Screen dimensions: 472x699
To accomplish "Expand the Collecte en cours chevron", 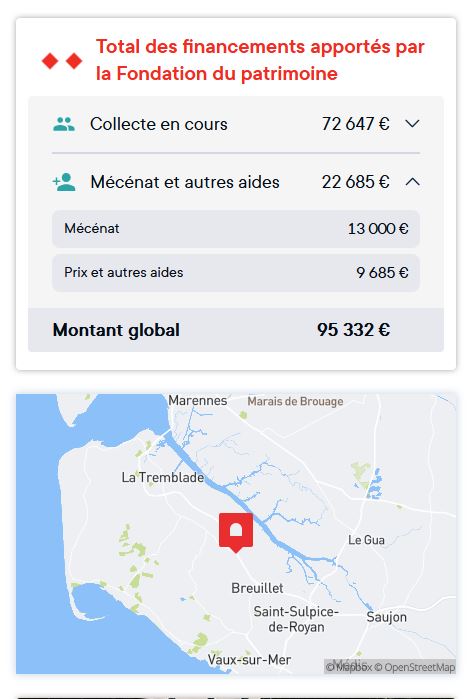I will [412, 123].
